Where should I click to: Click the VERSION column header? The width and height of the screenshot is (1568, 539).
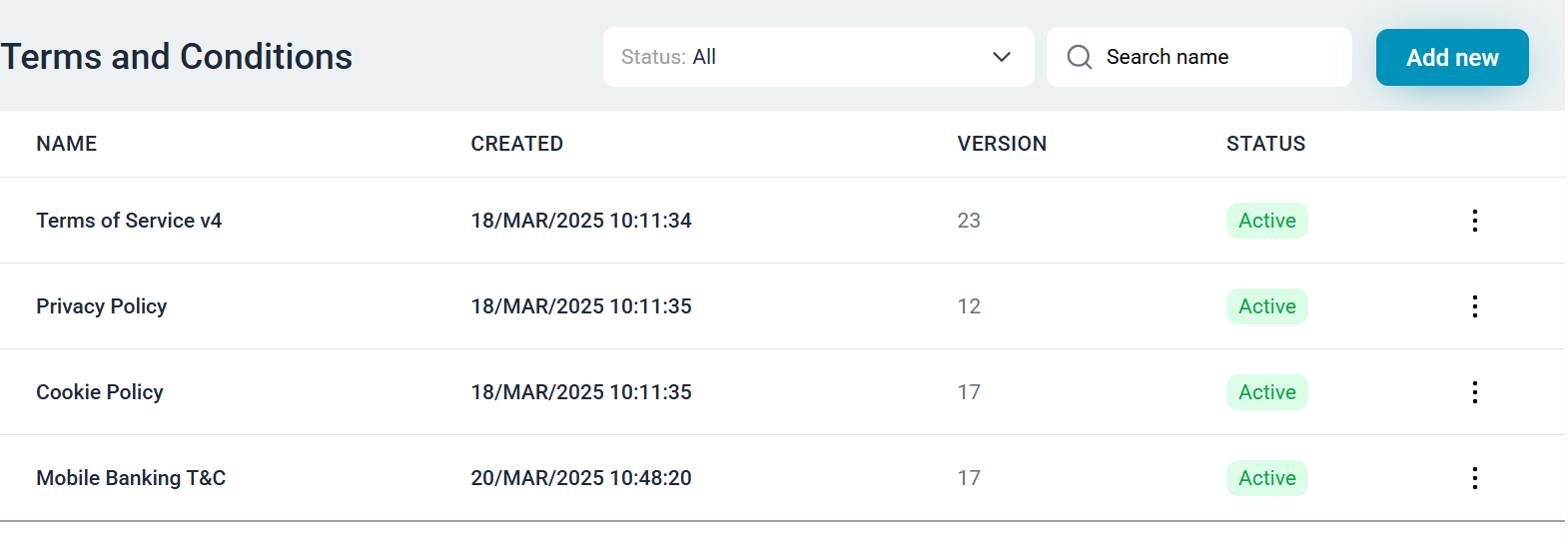1002,144
